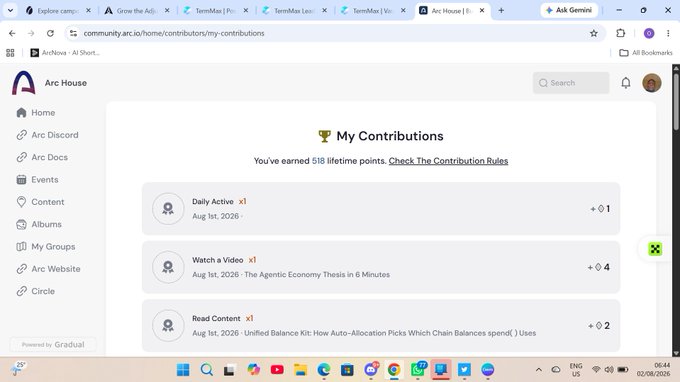Open the Arc House logo
The height and width of the screenshot is (382, 680).
tap(23, 83)
